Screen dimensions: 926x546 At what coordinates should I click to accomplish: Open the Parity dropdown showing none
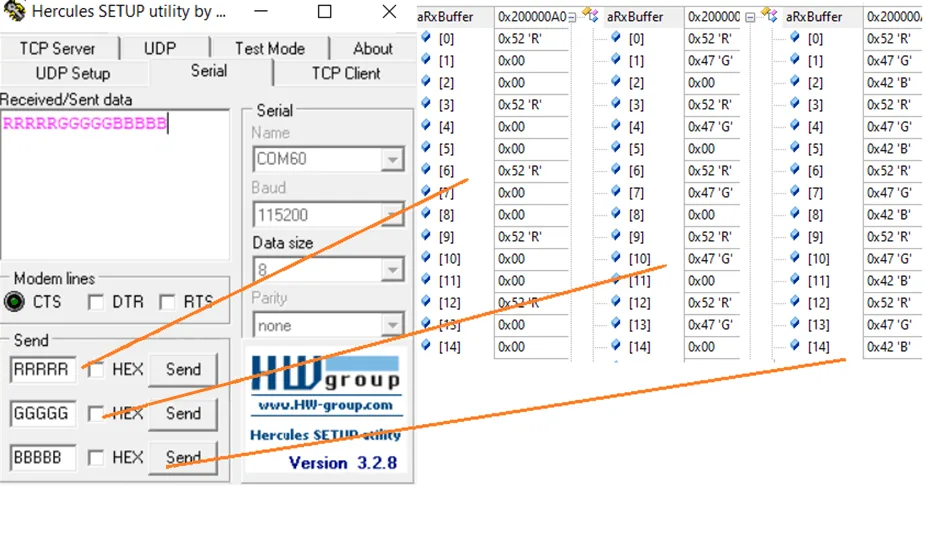coord(392,325)
